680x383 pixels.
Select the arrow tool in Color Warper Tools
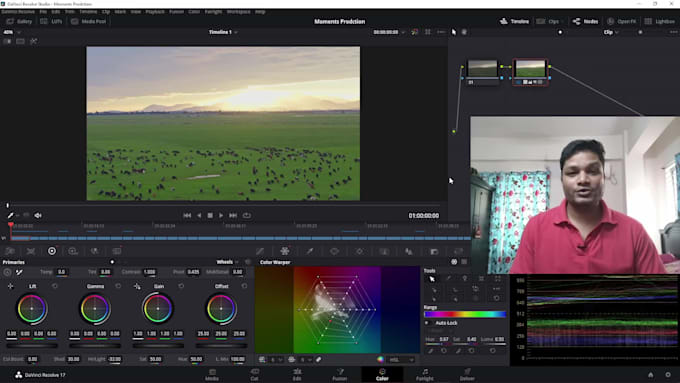[432, 279]
